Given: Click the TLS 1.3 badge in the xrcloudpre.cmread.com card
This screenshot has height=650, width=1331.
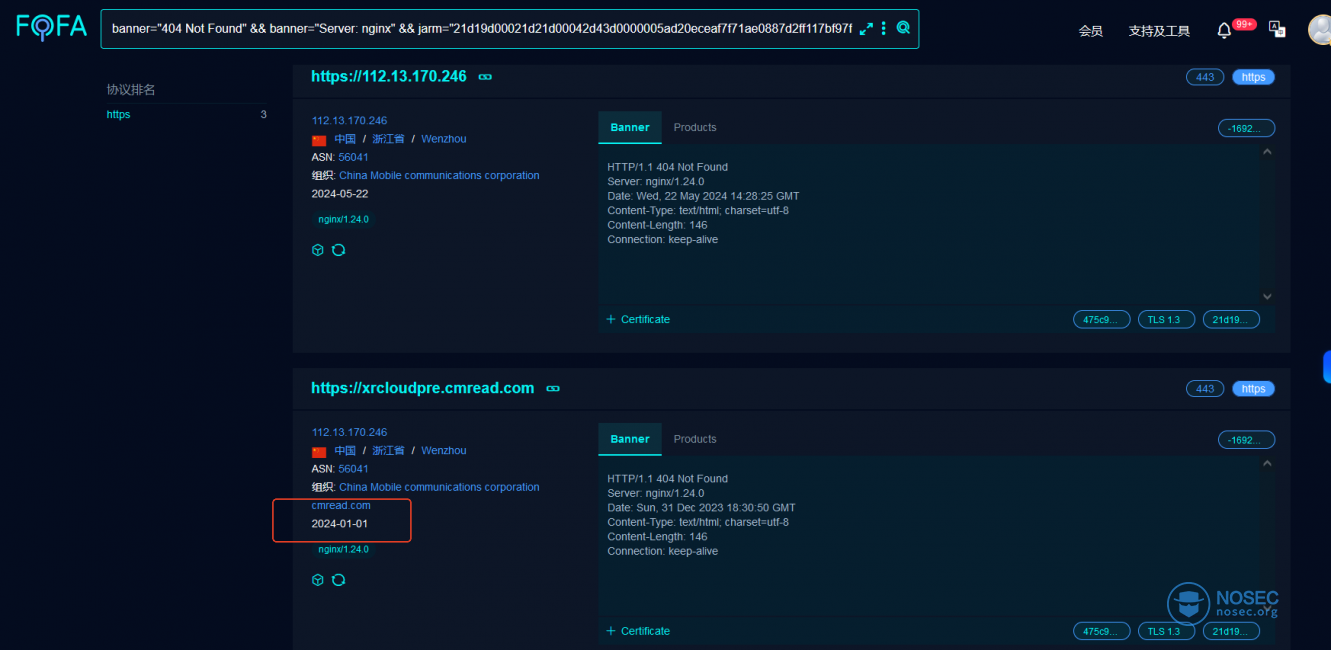Looking at the screenshot, I should (1166, 632).
